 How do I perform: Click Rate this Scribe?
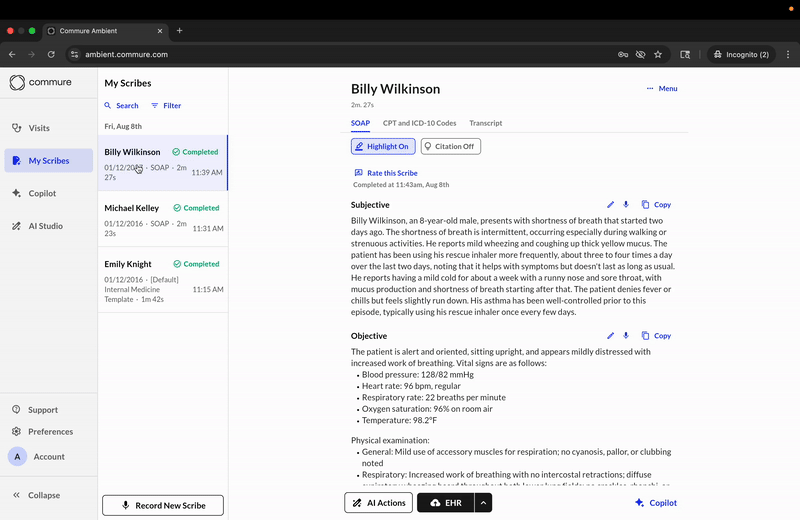(386, 173)
